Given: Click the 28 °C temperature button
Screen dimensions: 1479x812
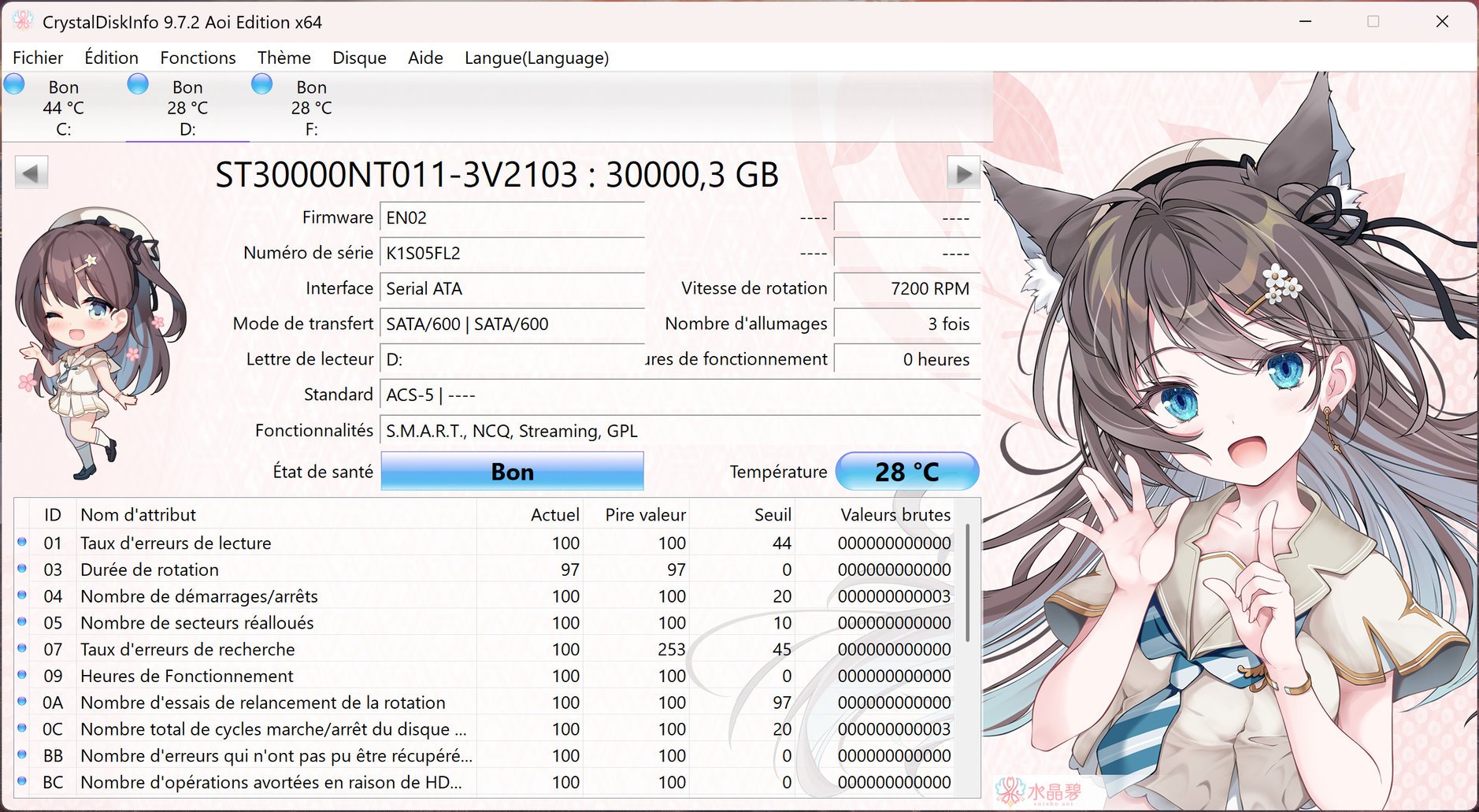Looking at the screenshot, I should pyautogui.click(x=906, y=471).
